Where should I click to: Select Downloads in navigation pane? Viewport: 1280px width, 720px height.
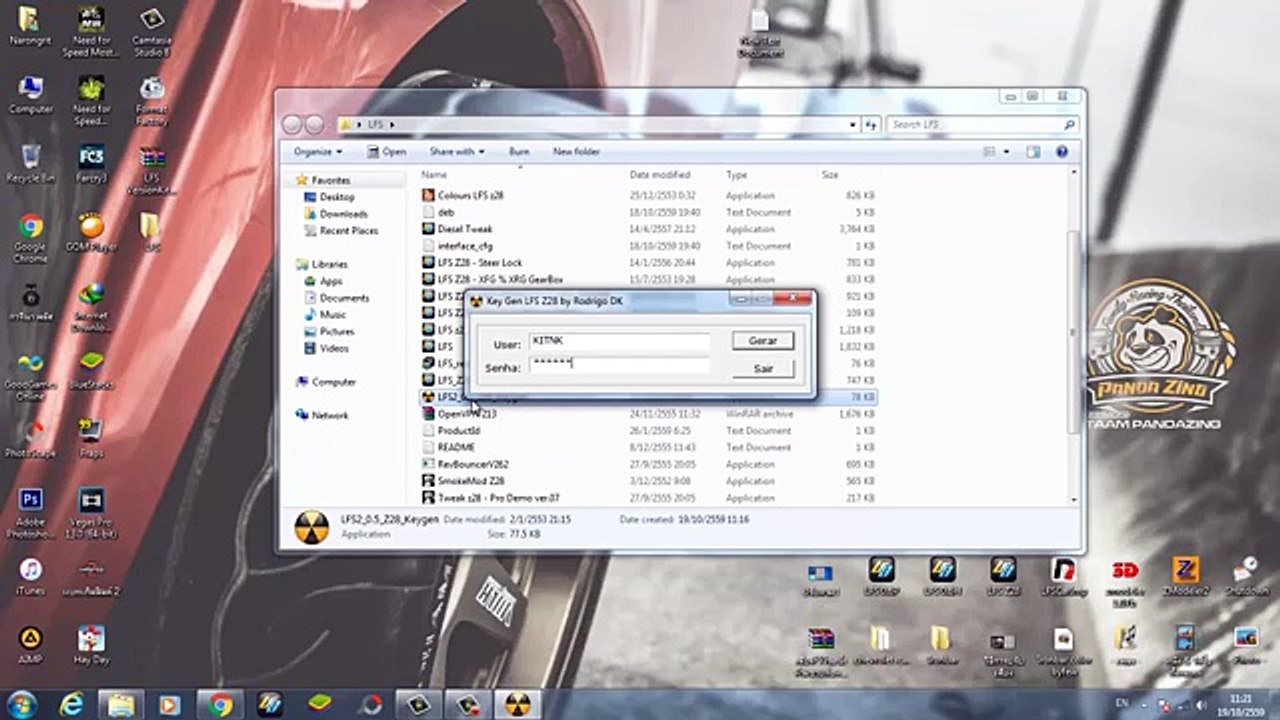tap(343, 214)
